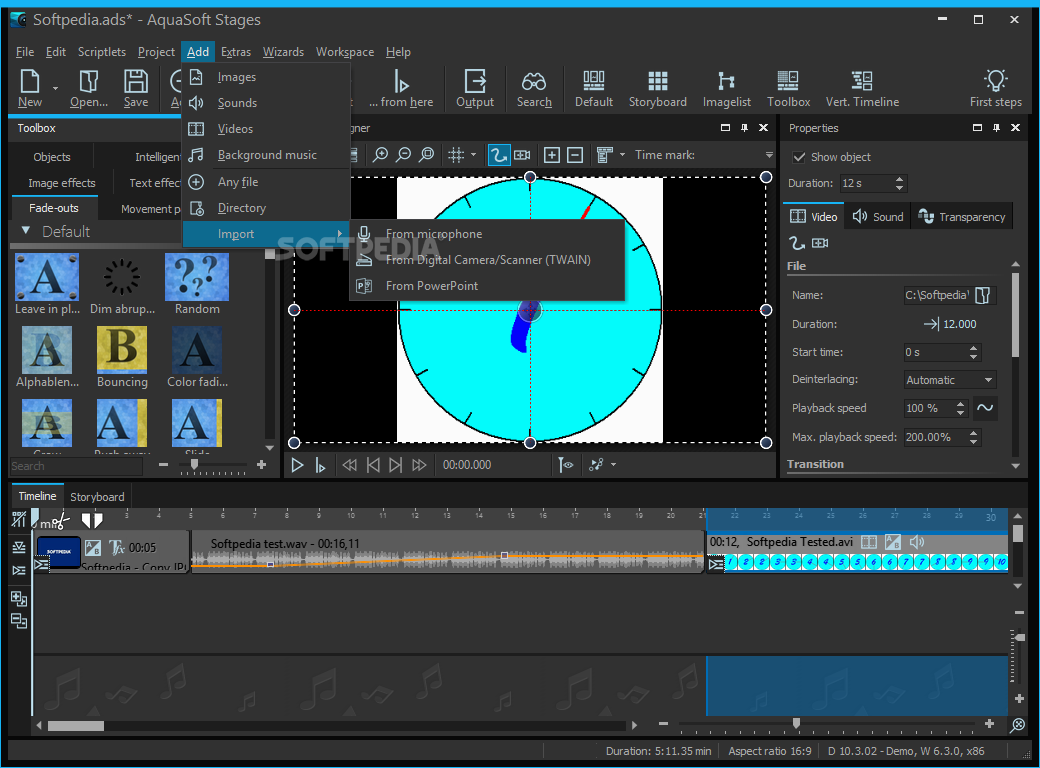1040x768 pixels.
Task: Open the Transparency properties tab
Action: 962,217
